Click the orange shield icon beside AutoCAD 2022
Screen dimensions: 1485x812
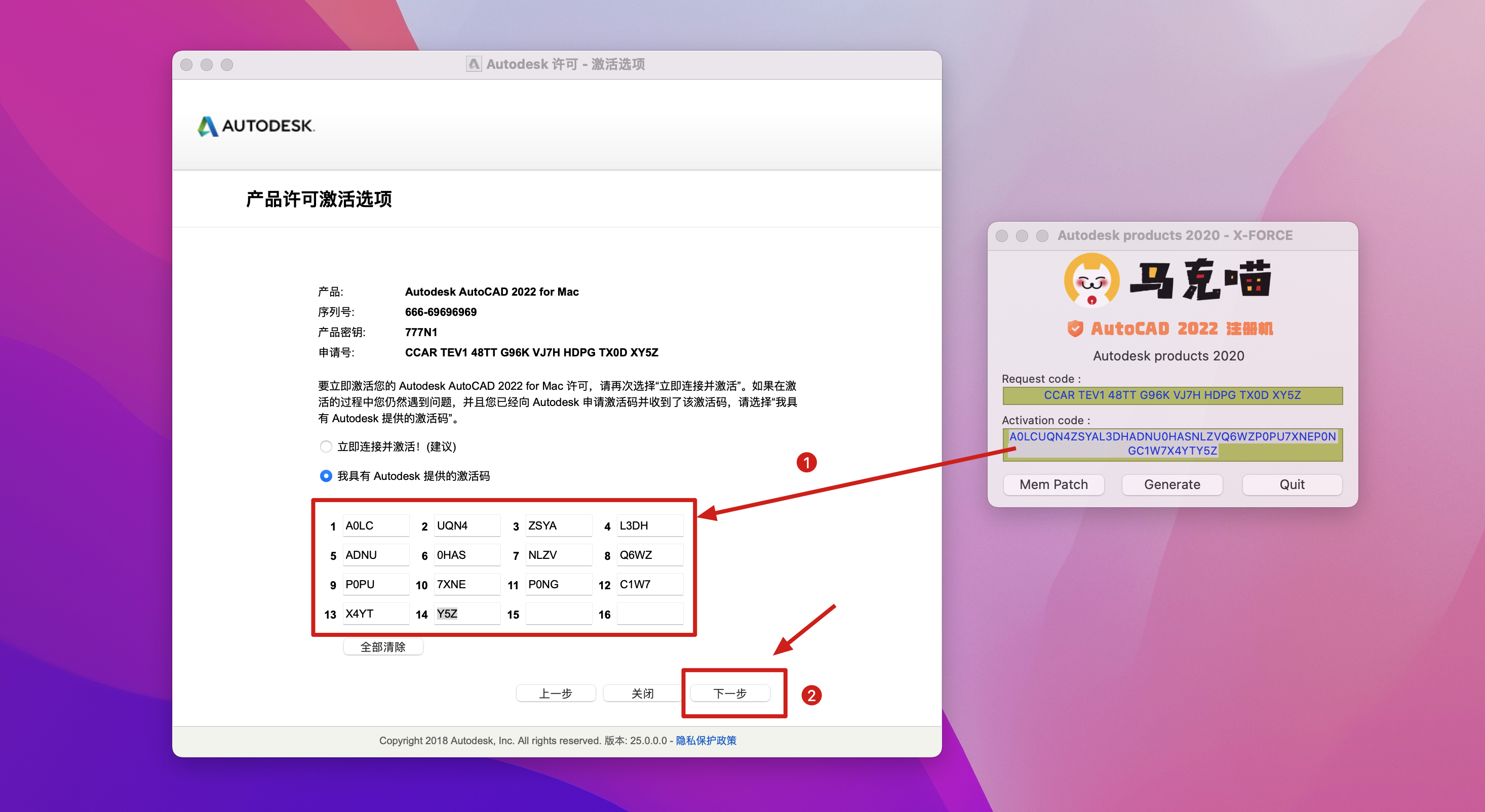tap(1075, 329)
